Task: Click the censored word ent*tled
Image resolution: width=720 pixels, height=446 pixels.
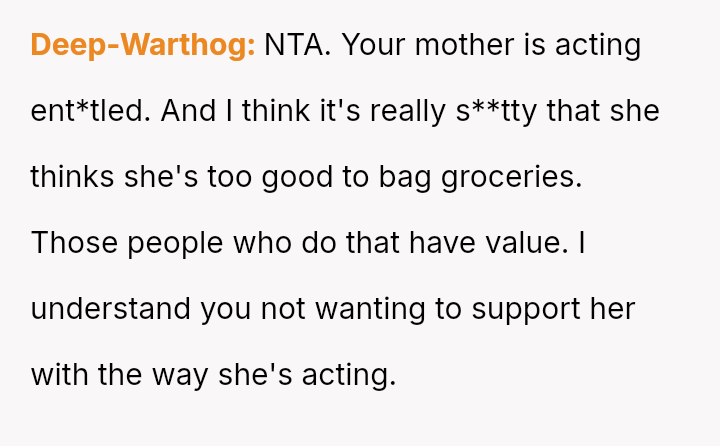Action: click(90, 111)
